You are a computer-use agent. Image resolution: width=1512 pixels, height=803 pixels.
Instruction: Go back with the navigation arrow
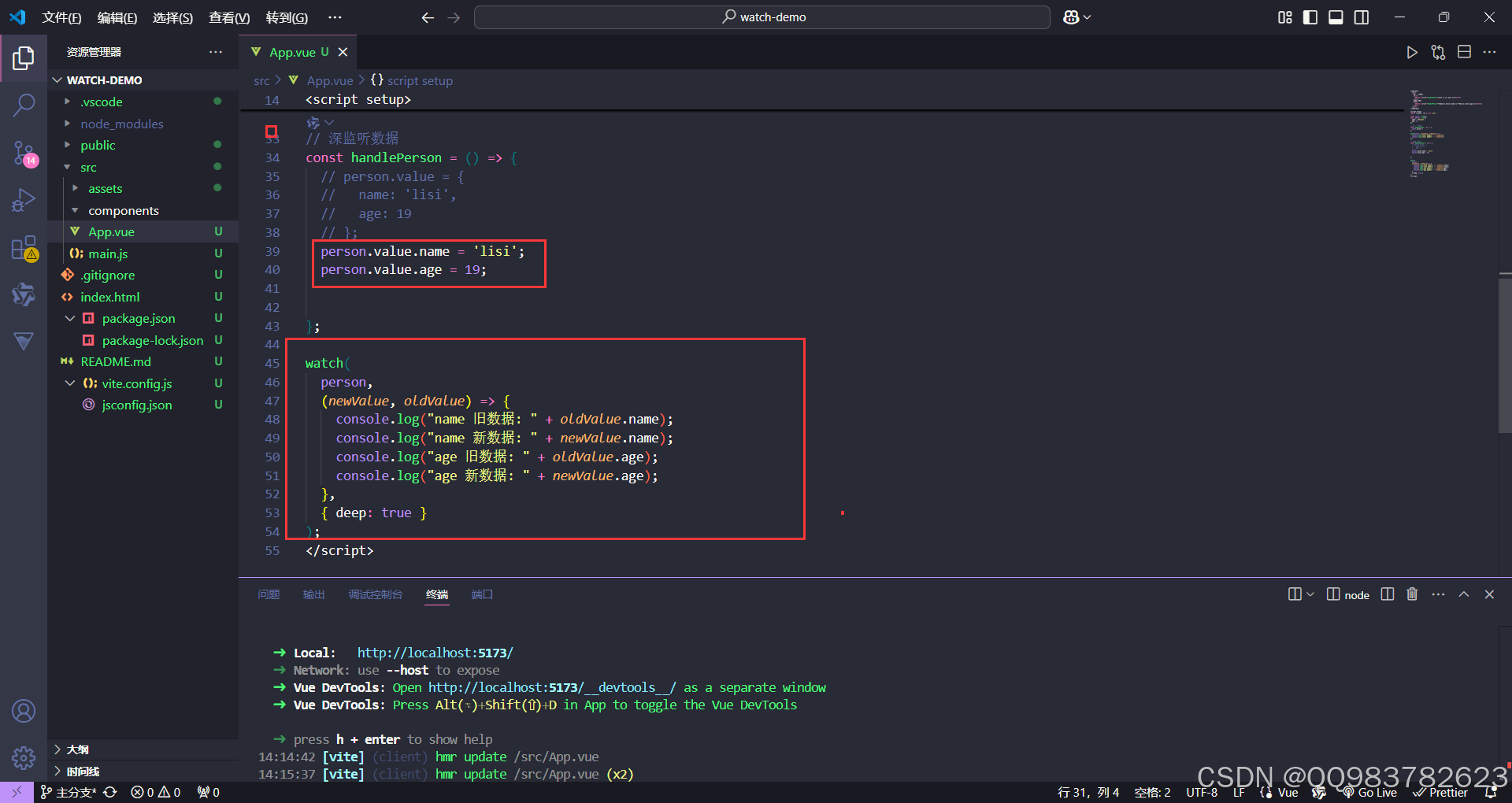(428, 17)
